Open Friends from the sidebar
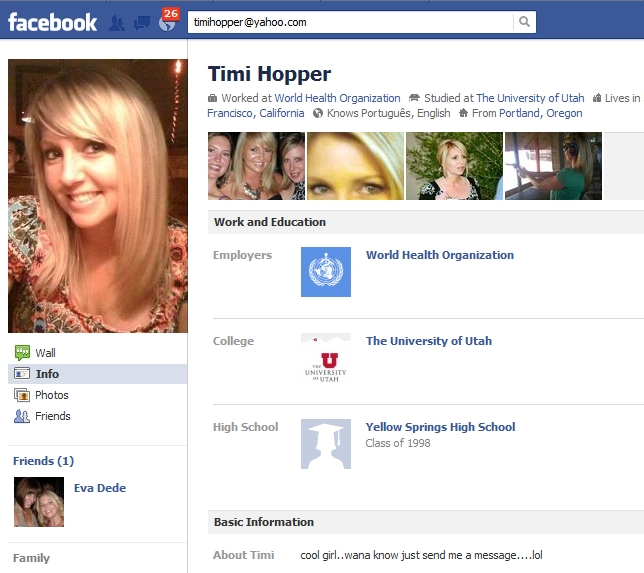 (x=53, y=416)
